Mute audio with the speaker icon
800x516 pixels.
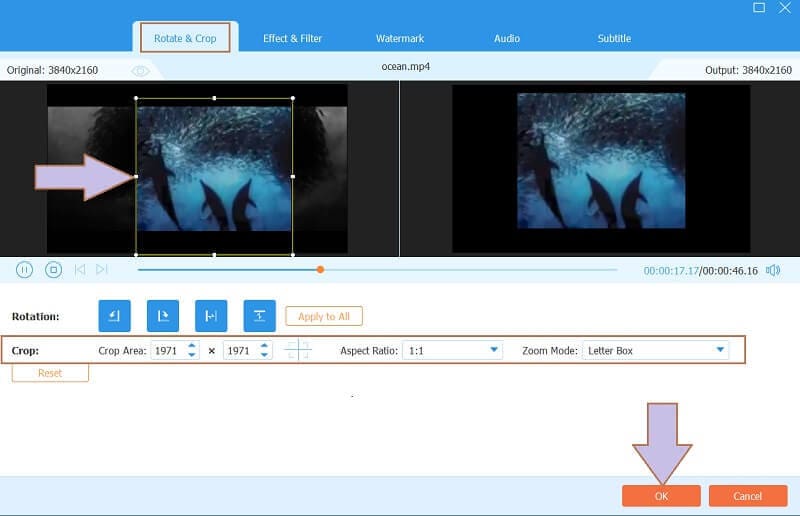point(773,270)
